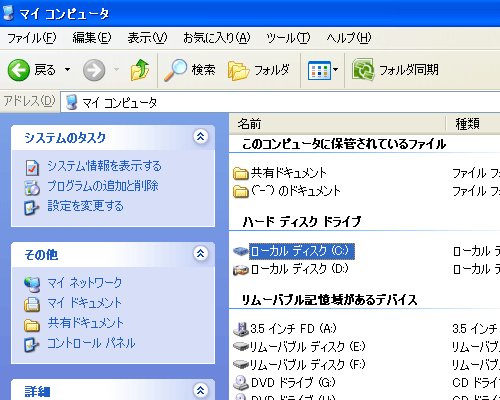
Task: Open マイ ネットワーク link
Action: [85, 283]
